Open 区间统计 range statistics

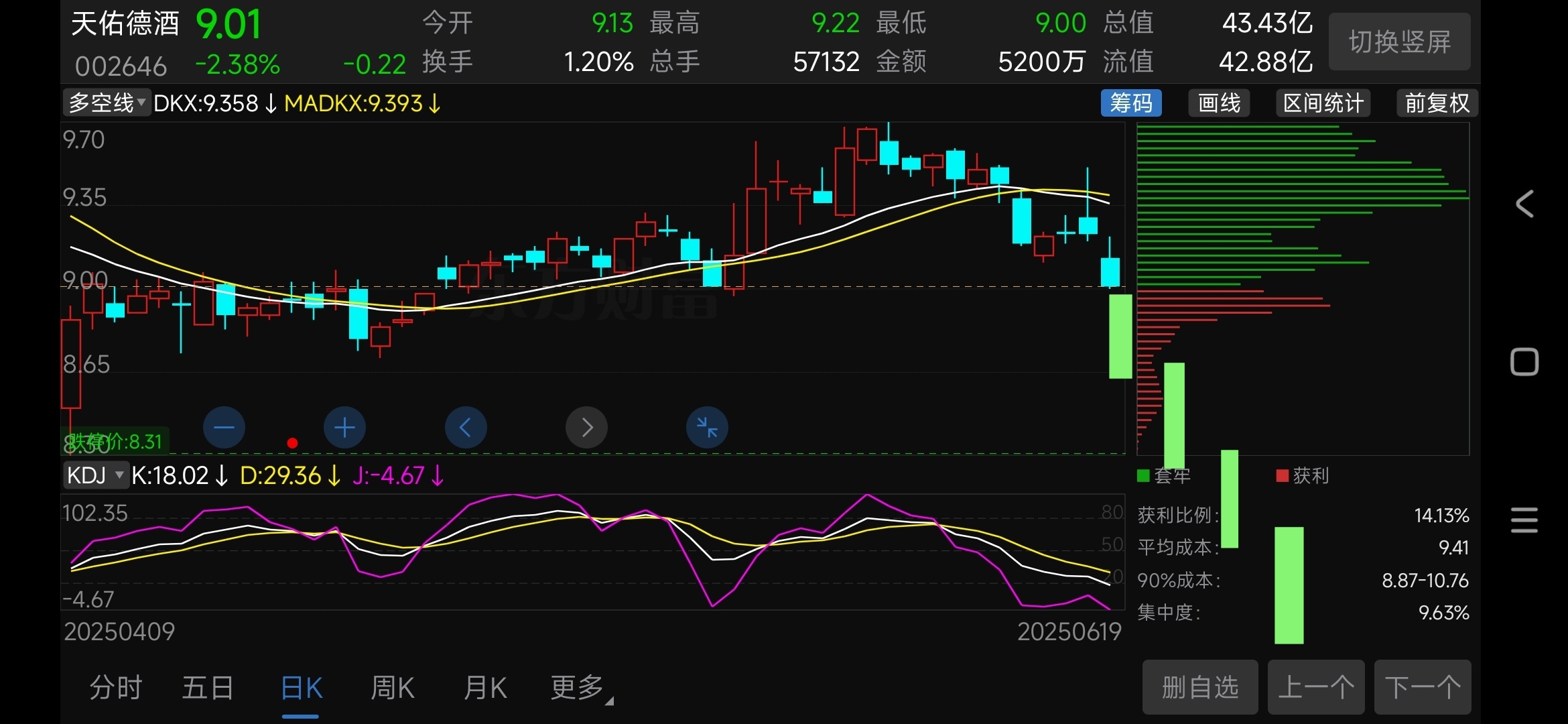coord(1323,103)
